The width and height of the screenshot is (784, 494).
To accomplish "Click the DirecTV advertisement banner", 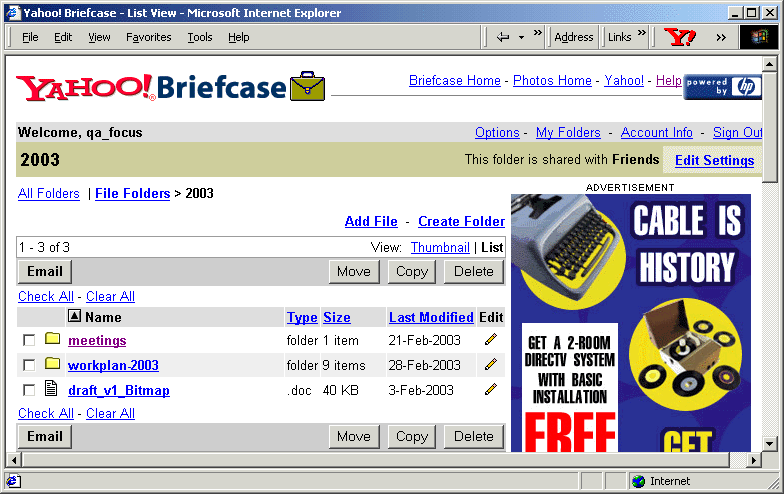I will coord(630,323).
